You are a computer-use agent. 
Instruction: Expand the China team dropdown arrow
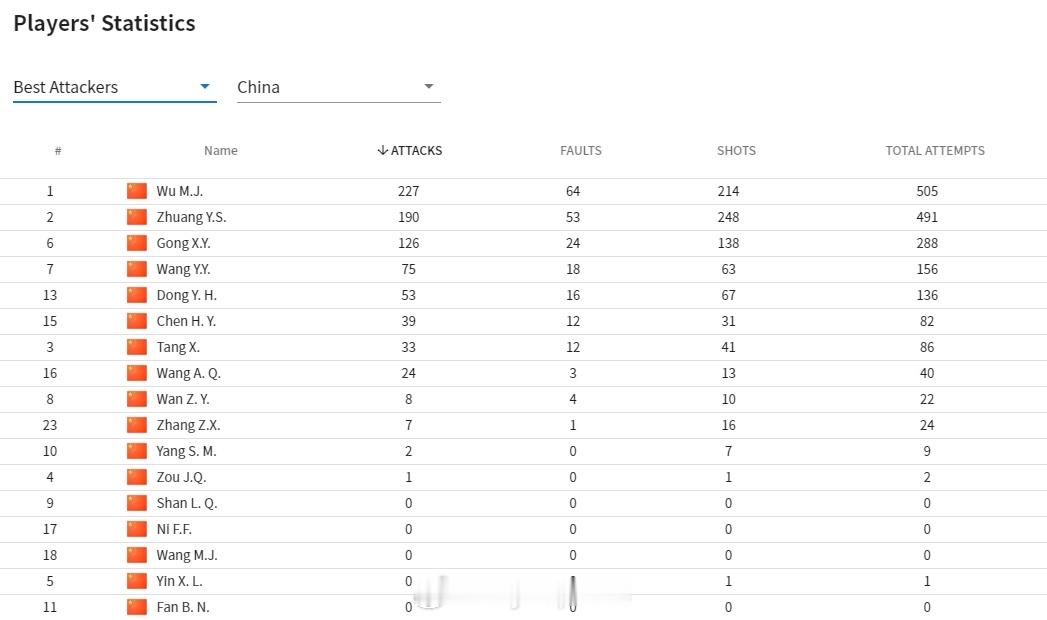429,86
